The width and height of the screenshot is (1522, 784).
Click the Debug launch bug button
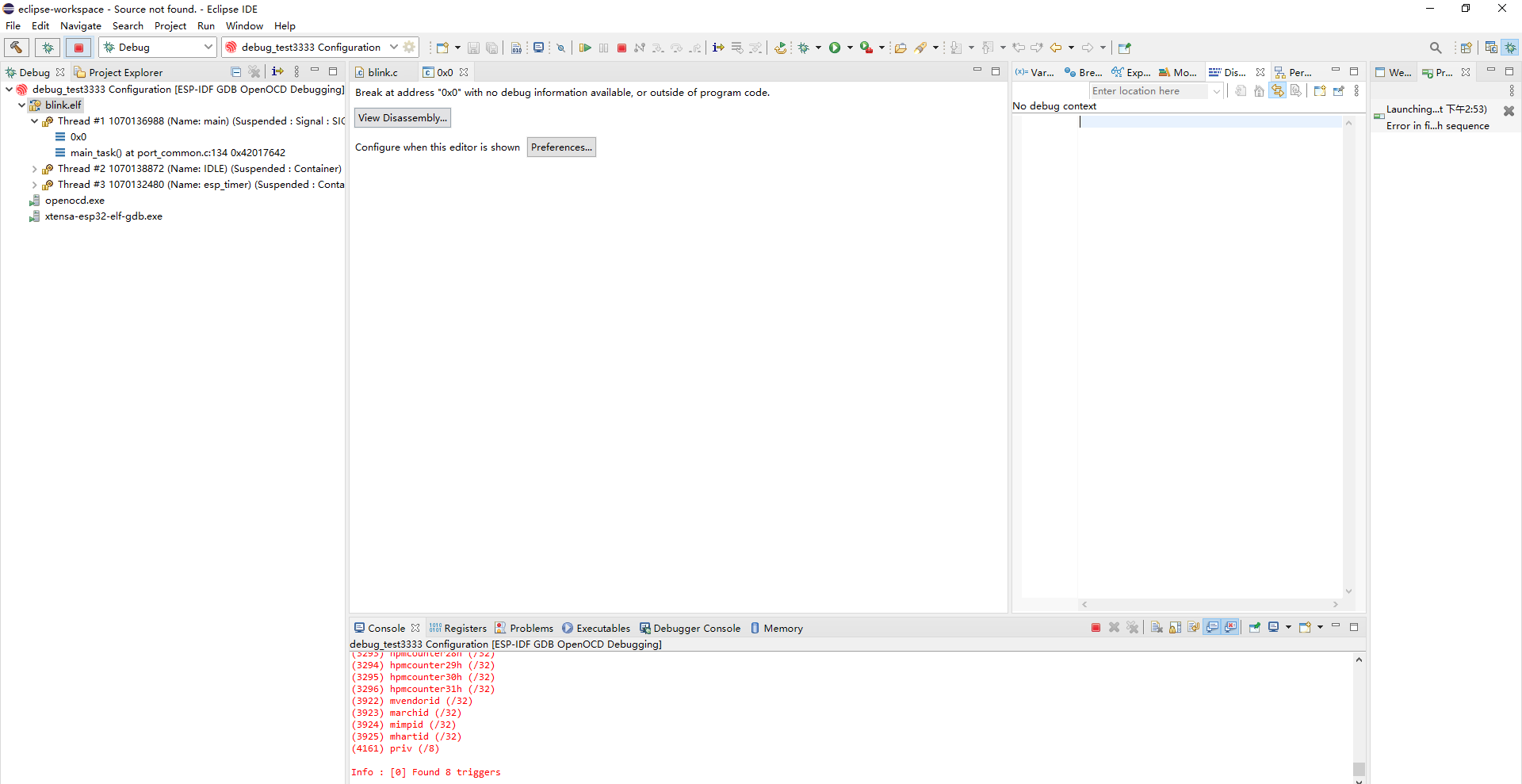pos(48,48)
